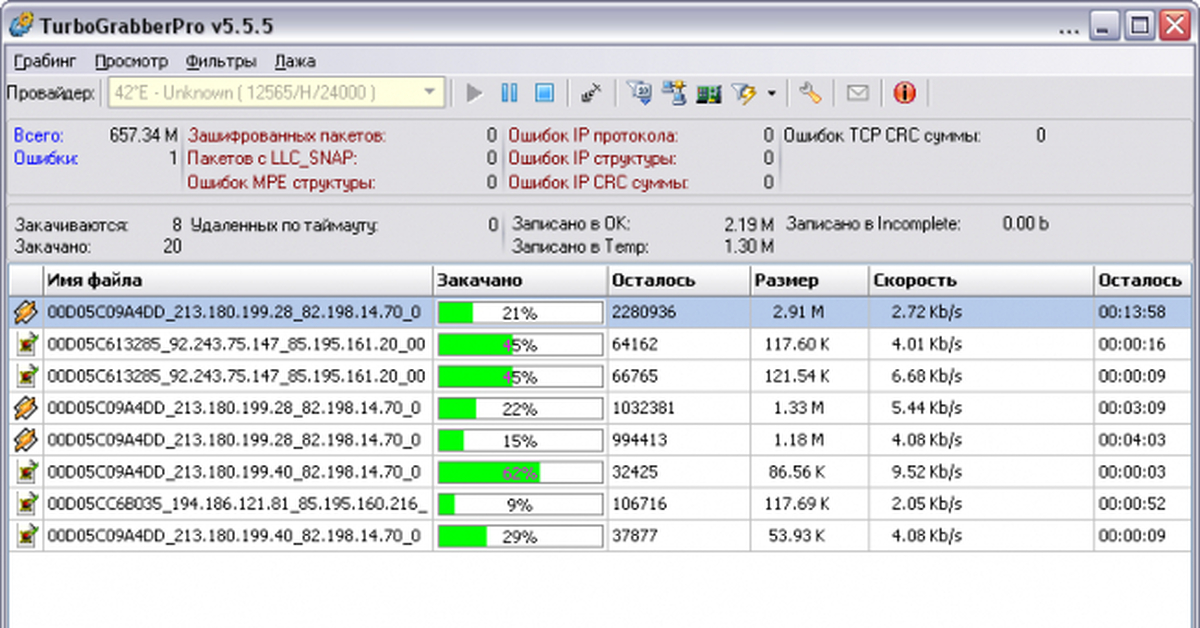Click the satellite dish connection icon
The width and height of the screenshot is (1200, 628).
coord(591,94)
